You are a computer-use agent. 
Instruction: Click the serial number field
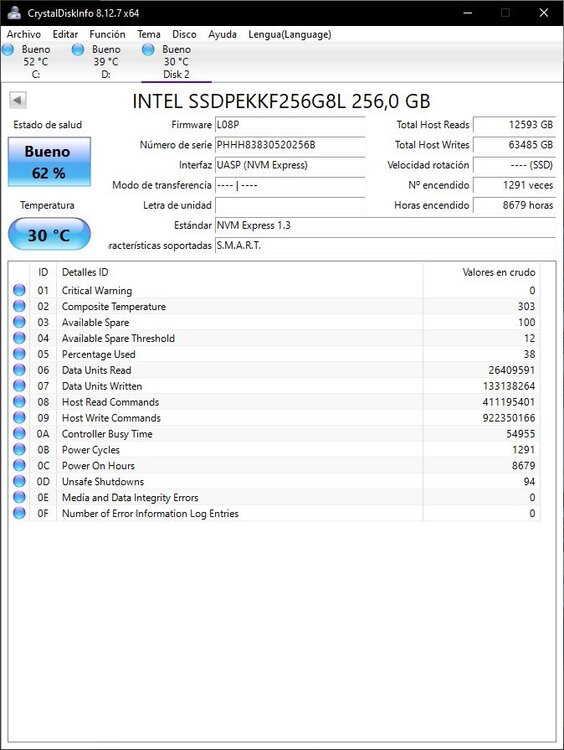(290, 145)
